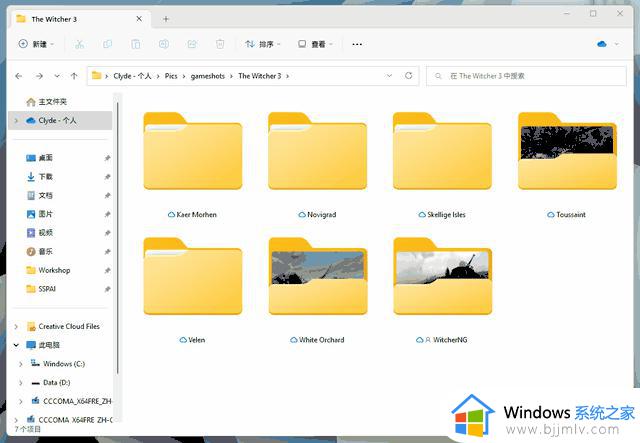
Task: Click gameshots in the breadcrumb path
Action: click(x=208, y=76)
